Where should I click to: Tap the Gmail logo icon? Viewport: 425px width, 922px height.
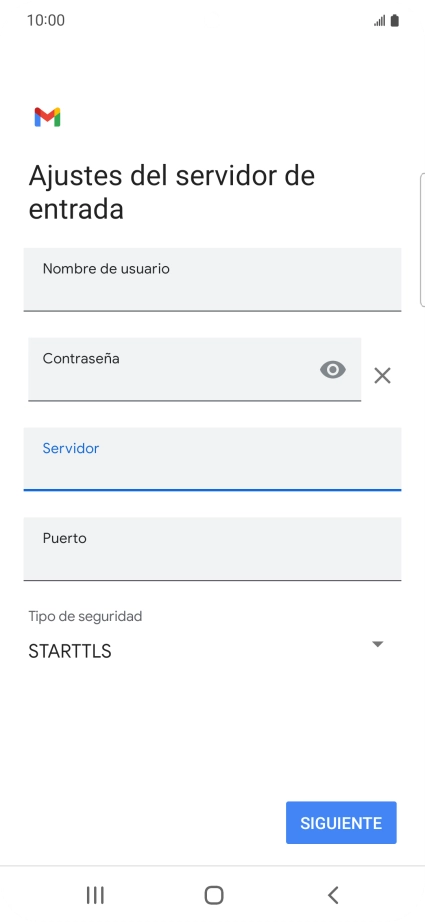[x=48, y=118]
